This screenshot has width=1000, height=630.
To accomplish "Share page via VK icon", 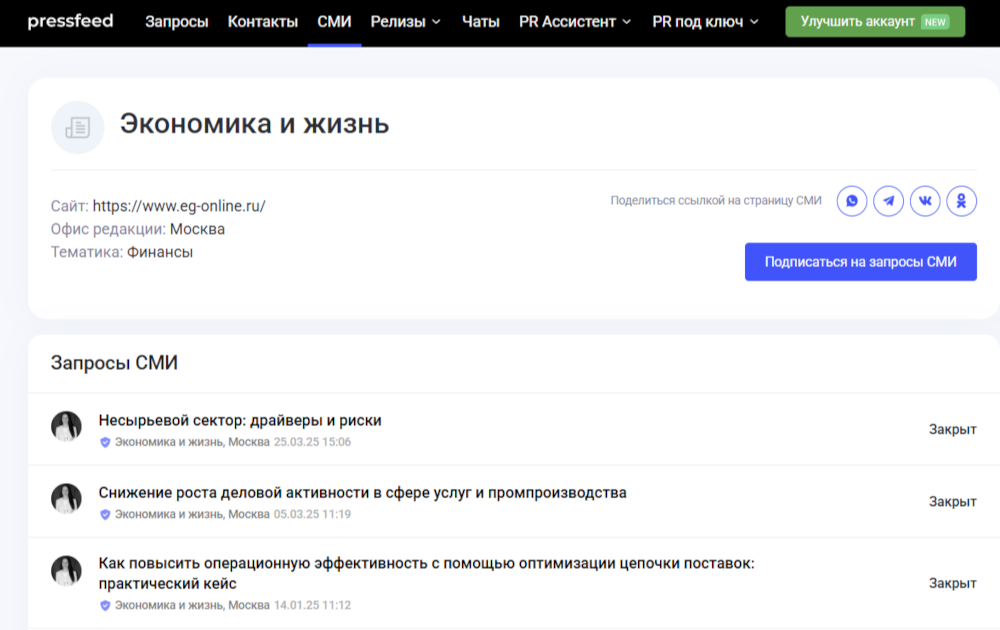I will point(925,201).
